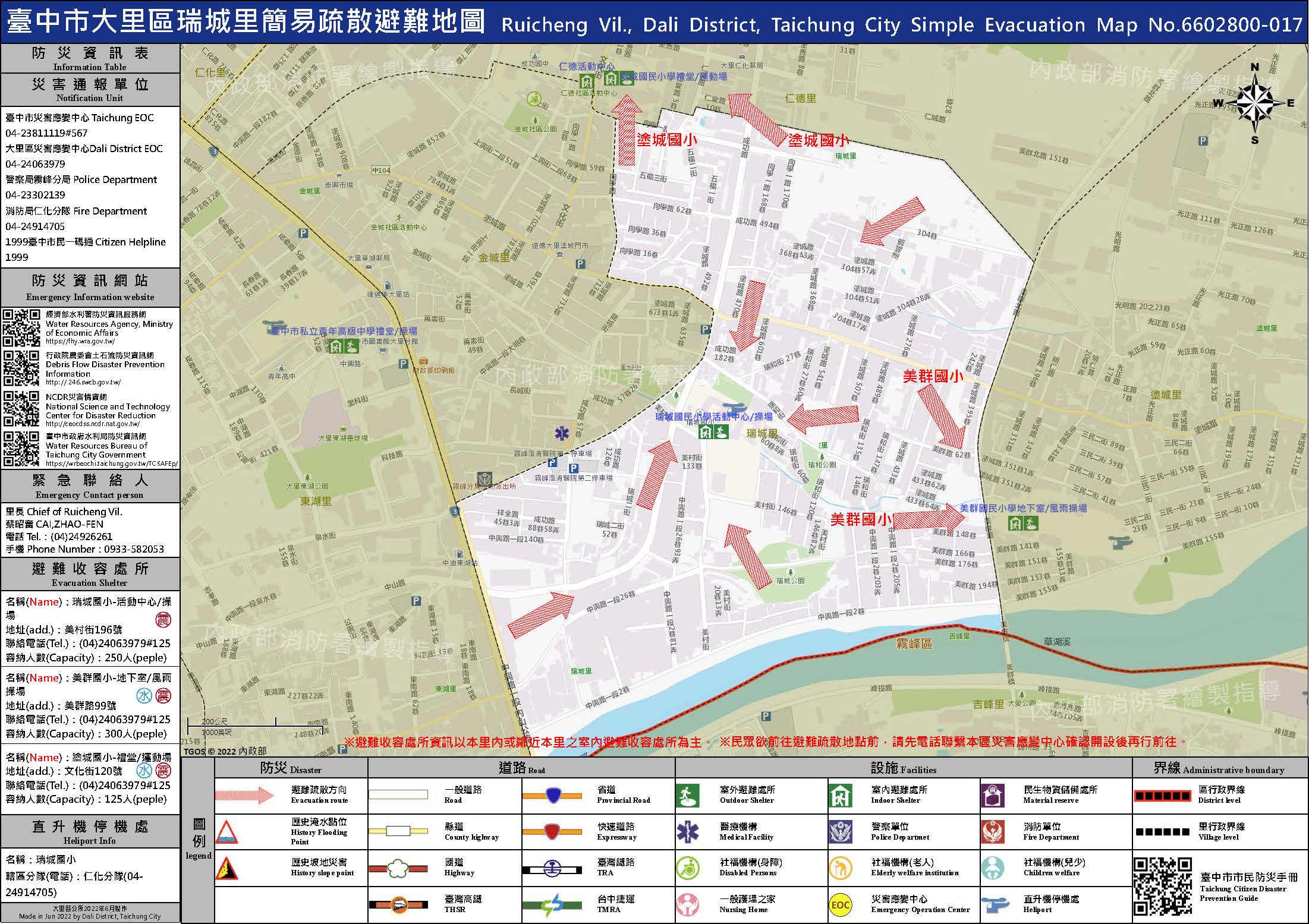
Task: Click heliport icon above 瑞城國民小學 label
Action: pyautogui.click(x=735, y=408)
